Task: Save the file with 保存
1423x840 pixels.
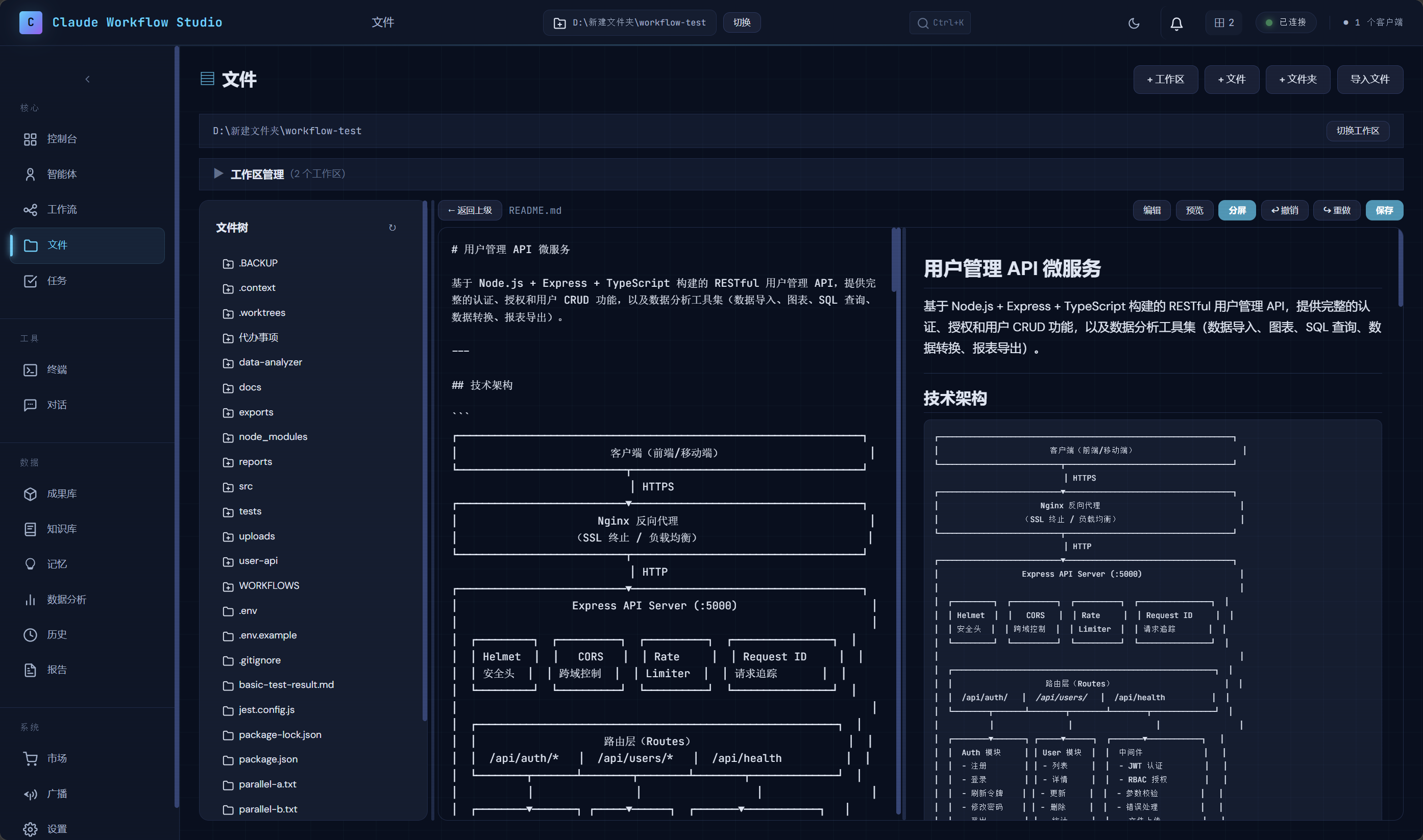Action: click(x=1385, y=211)
